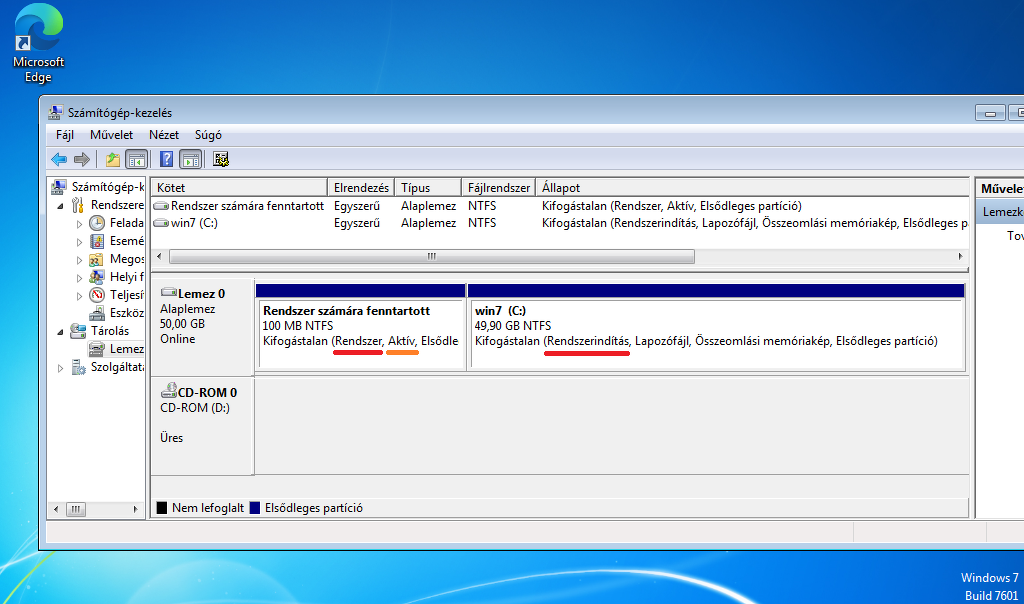1024x604 pixels.
Task: Select the Rendszer számára fenntartott volume row
Action: (x=560, y=206)
